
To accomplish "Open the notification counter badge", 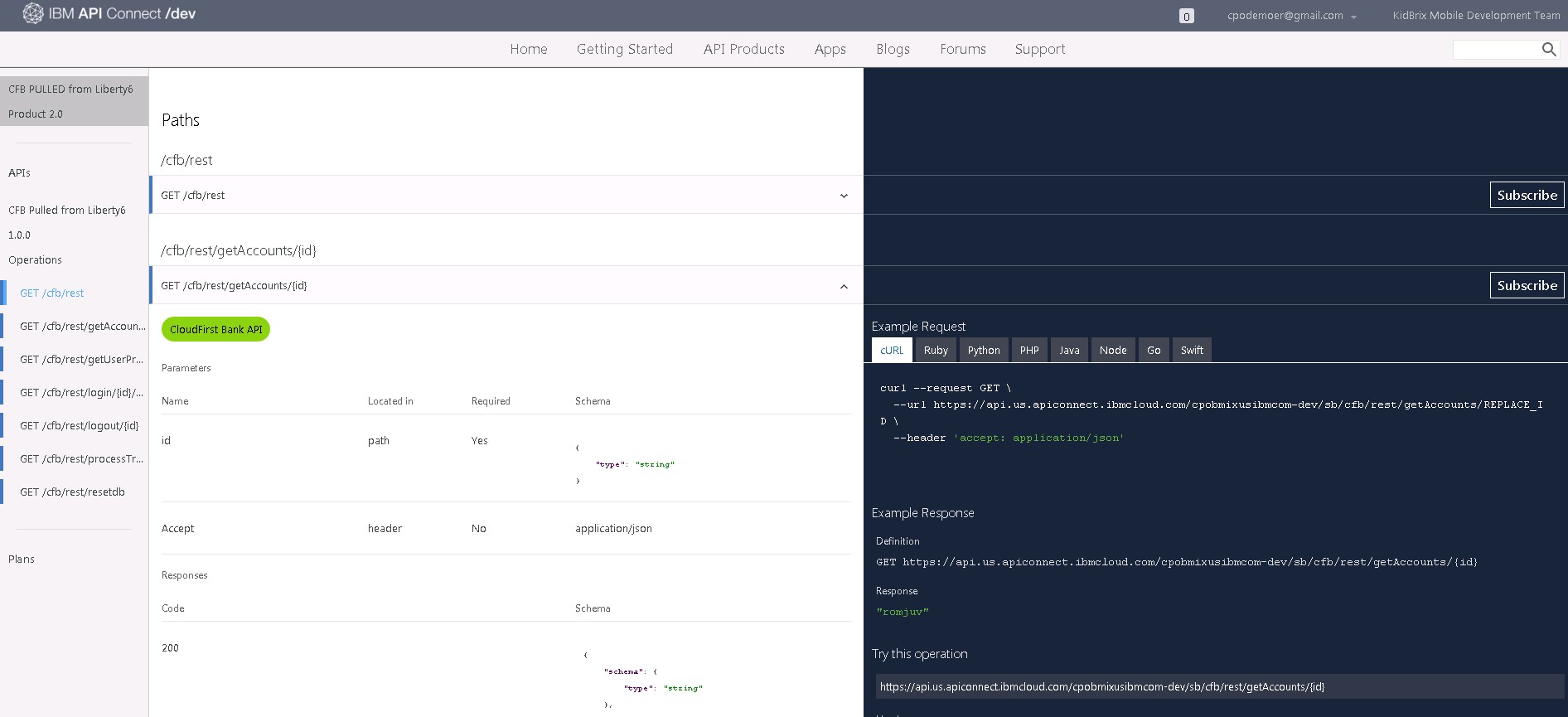I will (x=1187, y=16).
